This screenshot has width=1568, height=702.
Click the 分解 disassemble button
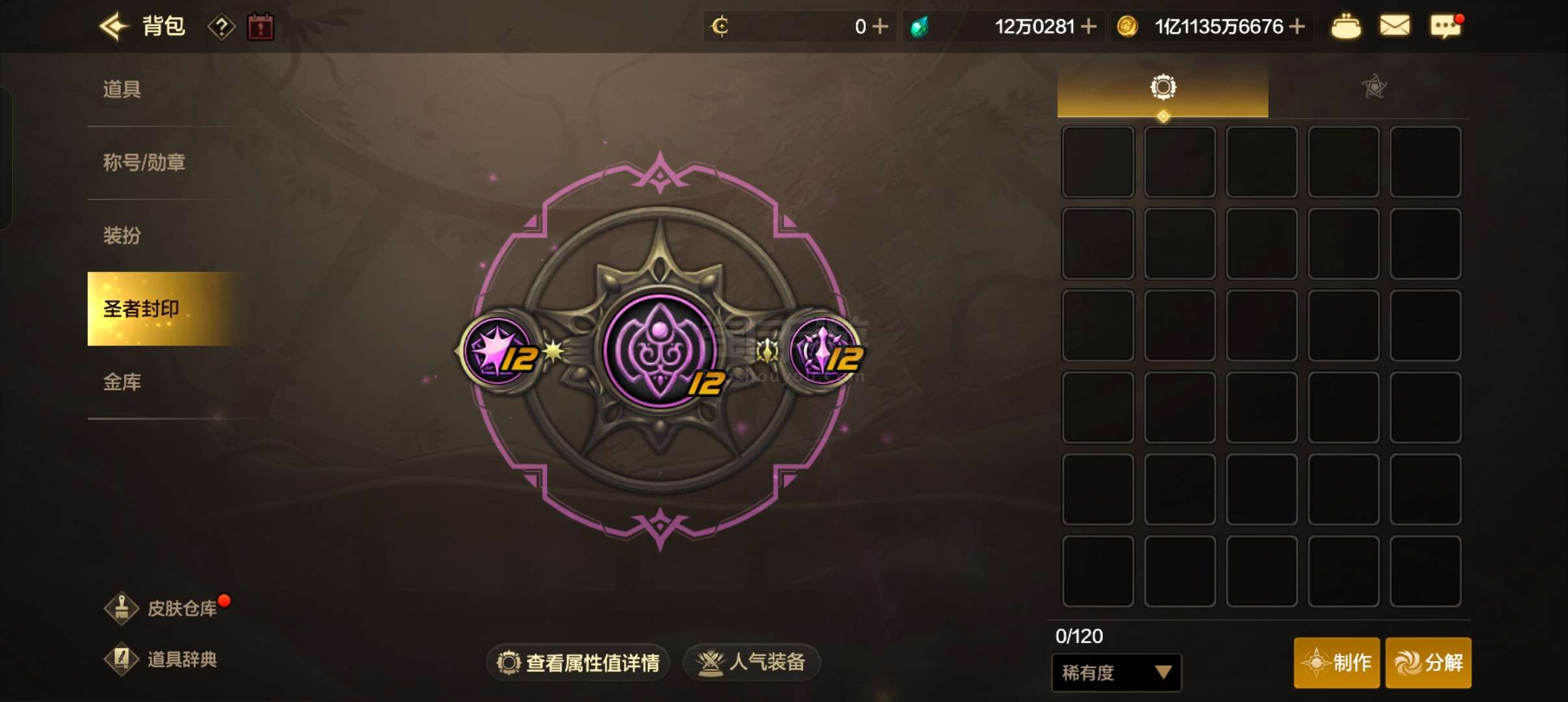coord(1428,662)
